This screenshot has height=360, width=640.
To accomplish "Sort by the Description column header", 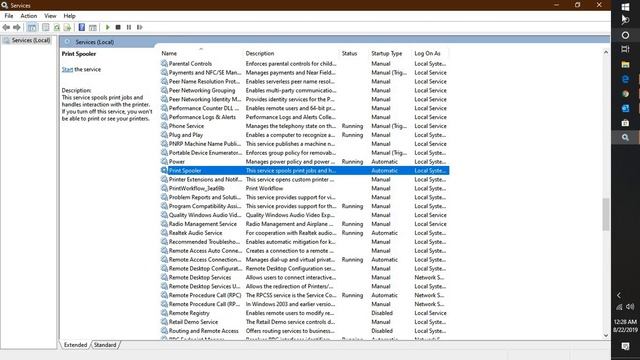I will pos(260,53).
